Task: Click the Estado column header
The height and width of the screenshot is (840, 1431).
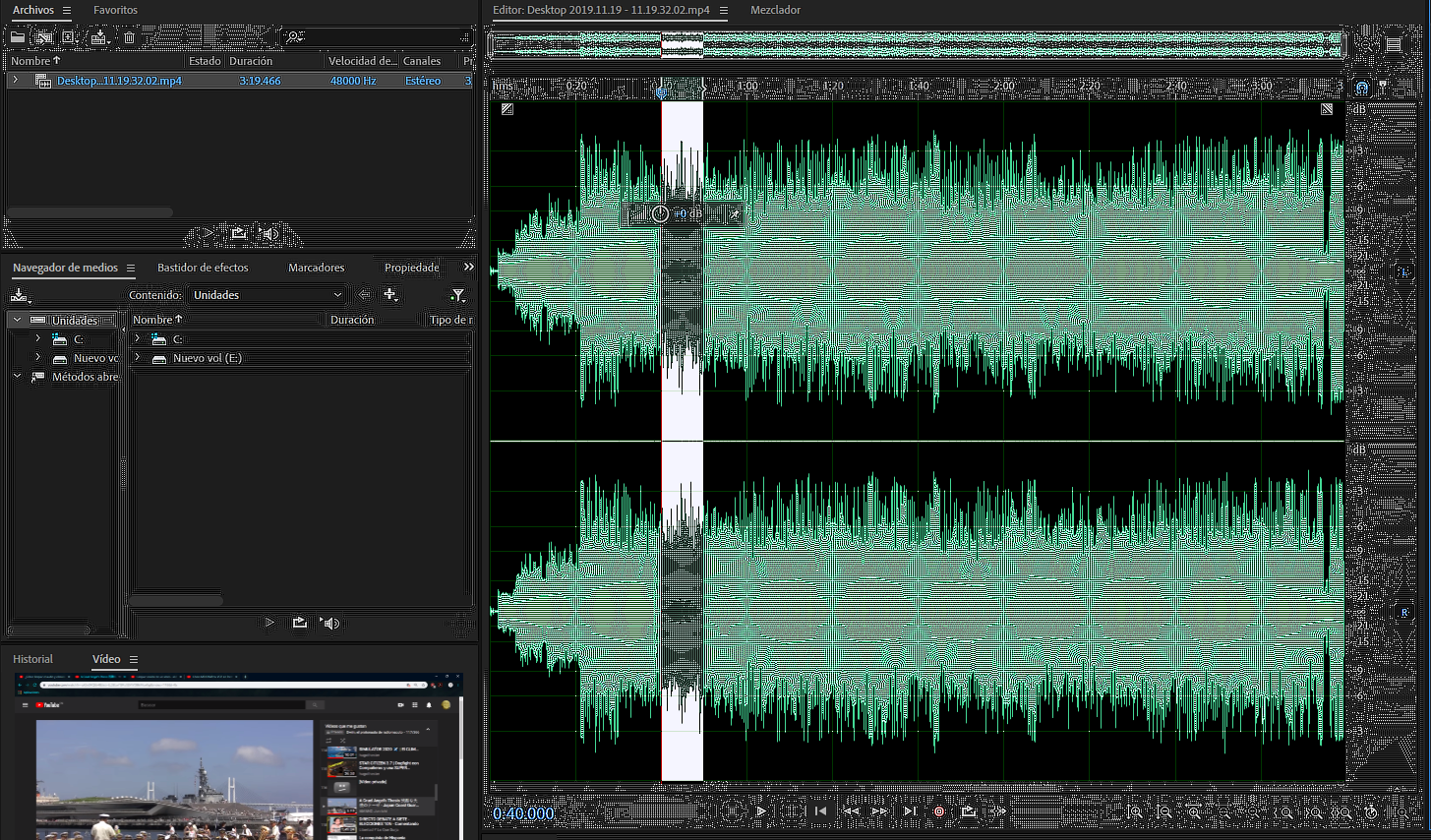Action: 205,61
